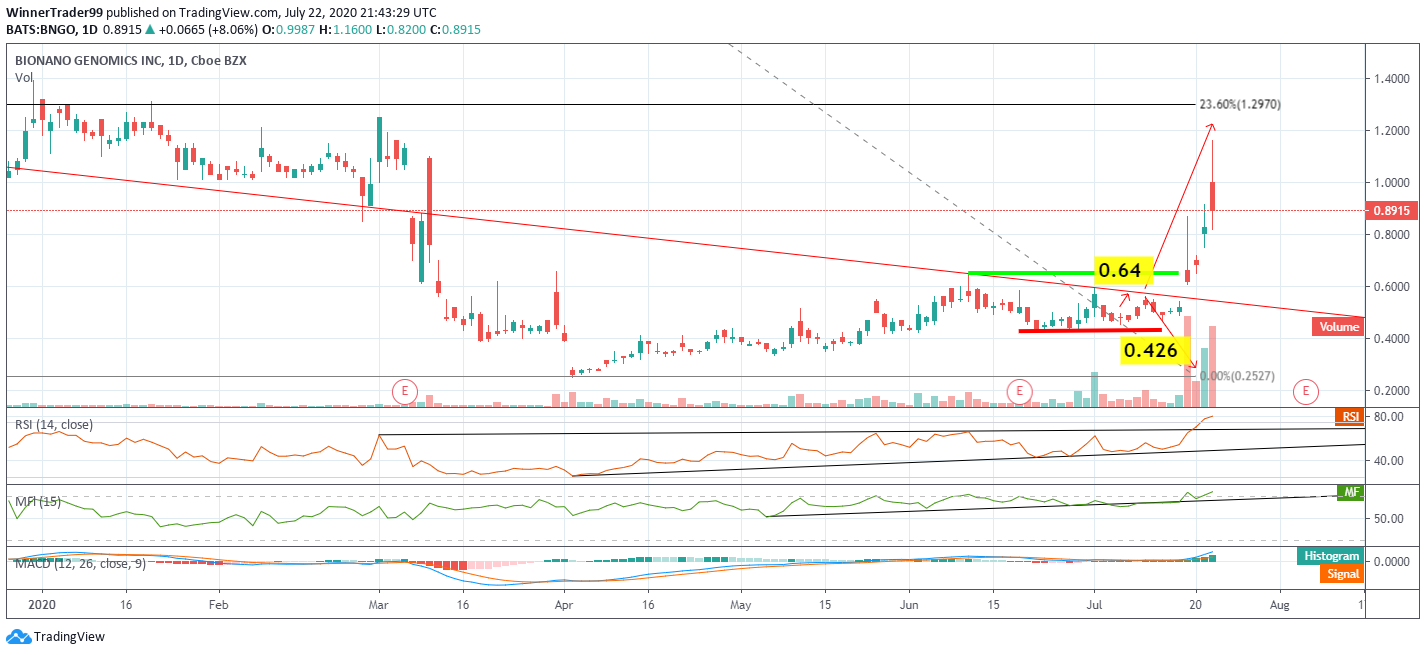Viewport: 1426px width, 655px height.
Task: Click the 0.2000 price axis label
Action: click(1394, 391)
